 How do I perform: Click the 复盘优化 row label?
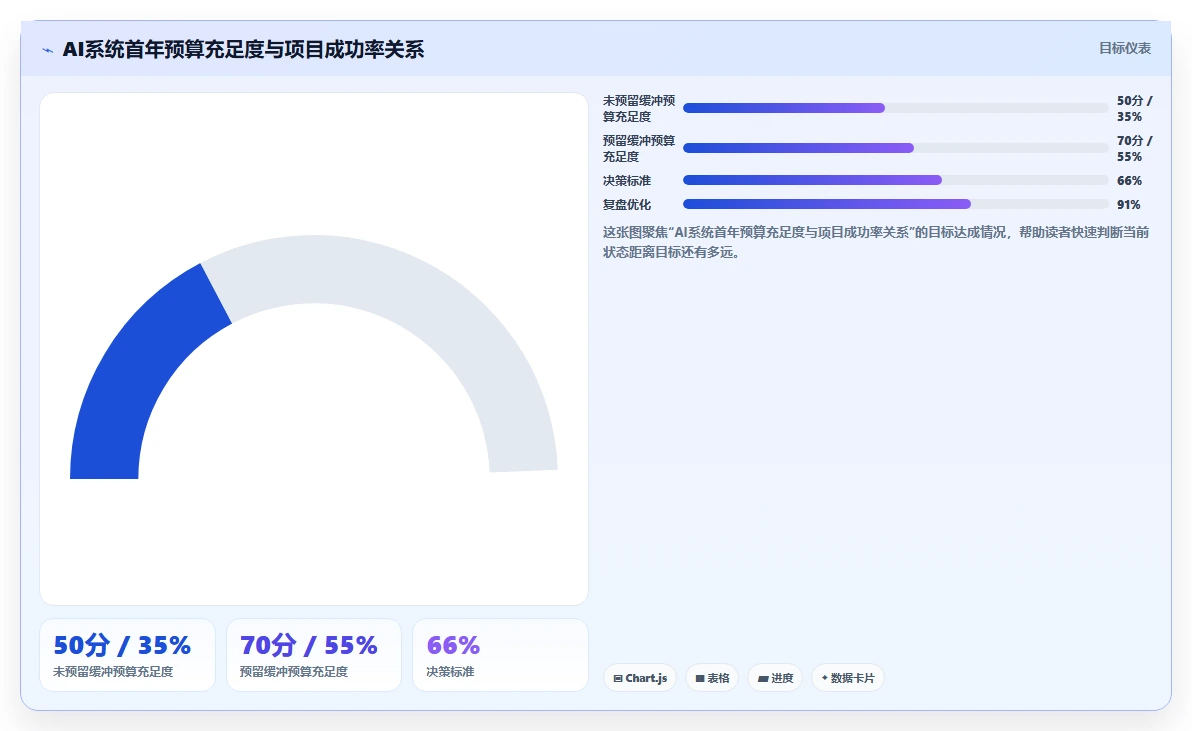[x=627, y=204]
